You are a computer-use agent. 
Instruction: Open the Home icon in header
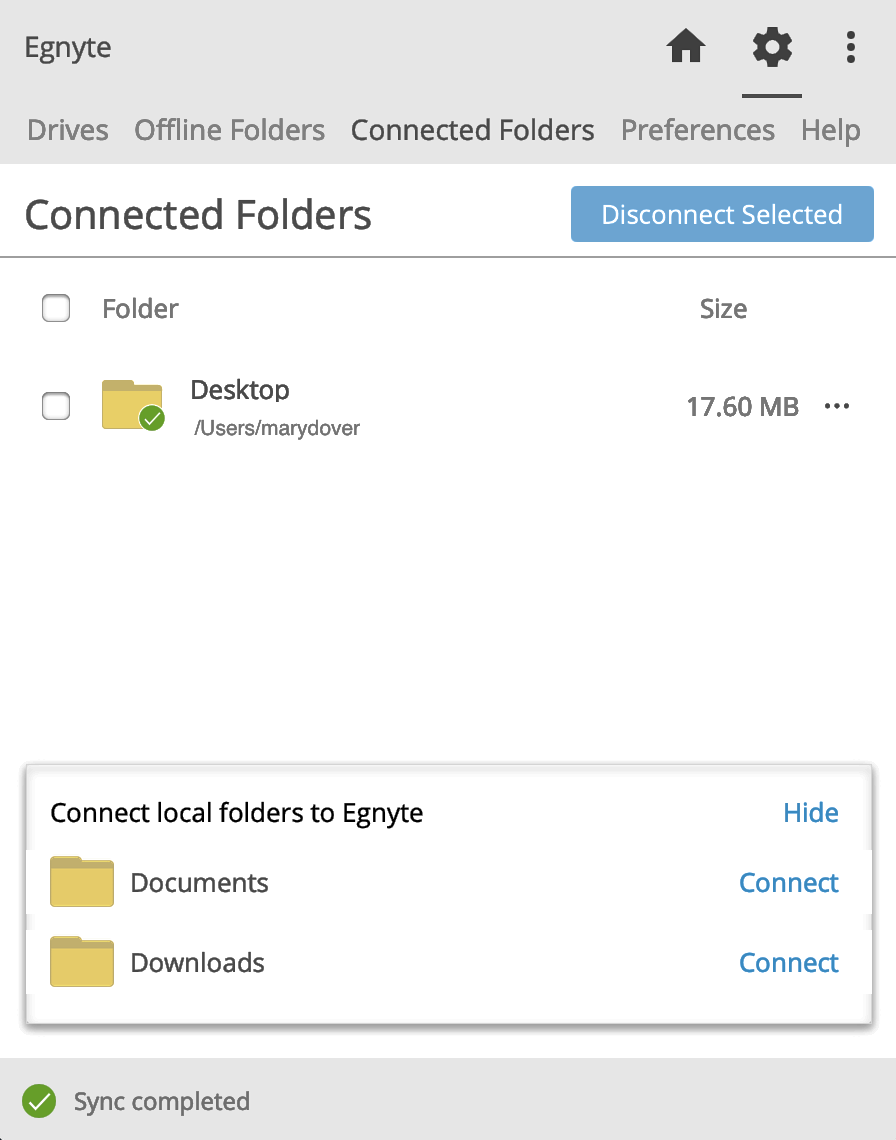(x=686, y=47)
